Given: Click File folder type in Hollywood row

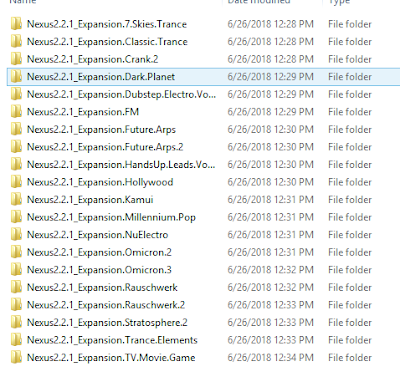Looking at the screenshot, I should pos(350,182).
